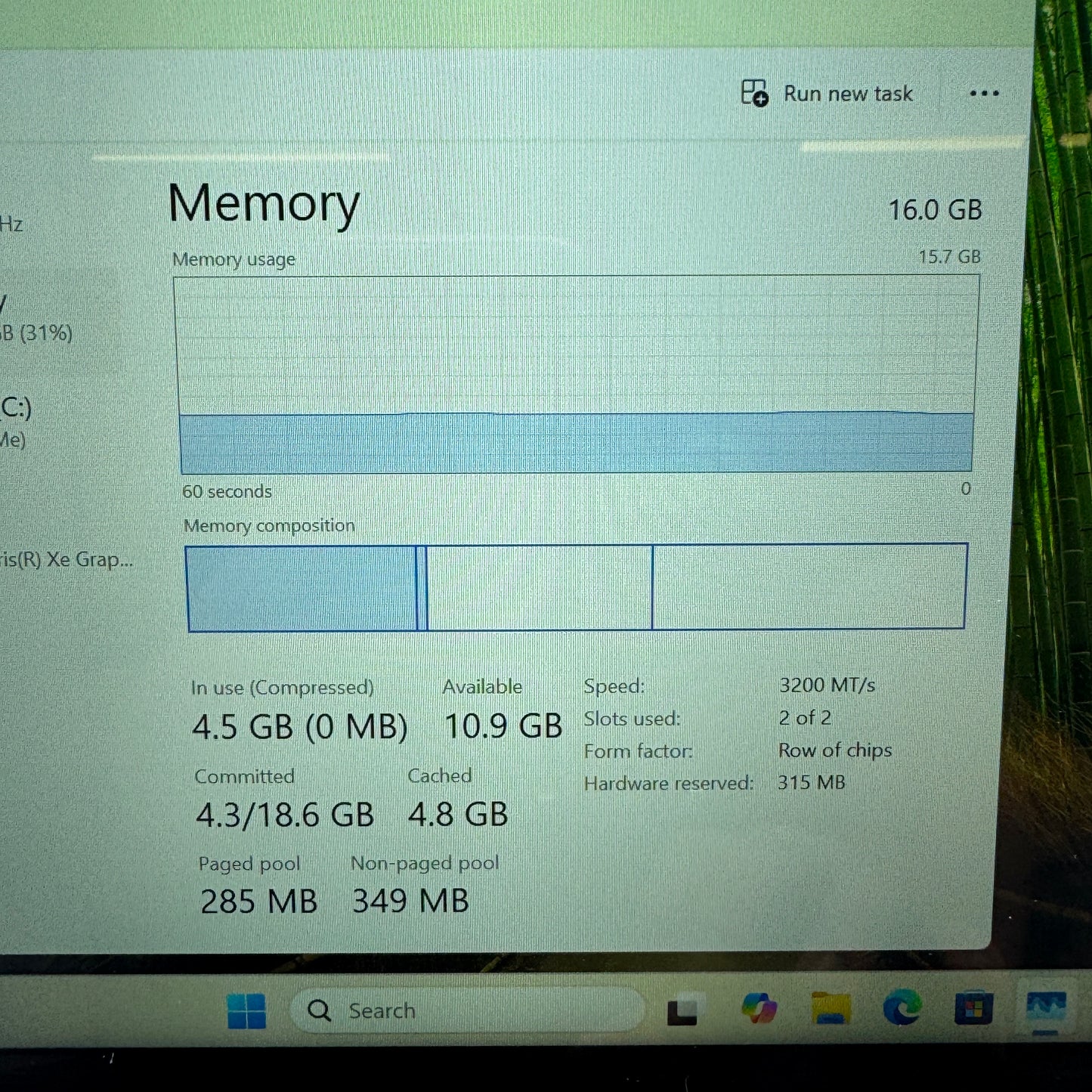The width and height of the screenshot is (1092, 1092).
Task: Click the Available value 10.9 GB
Action: click(x=503, y=726)
